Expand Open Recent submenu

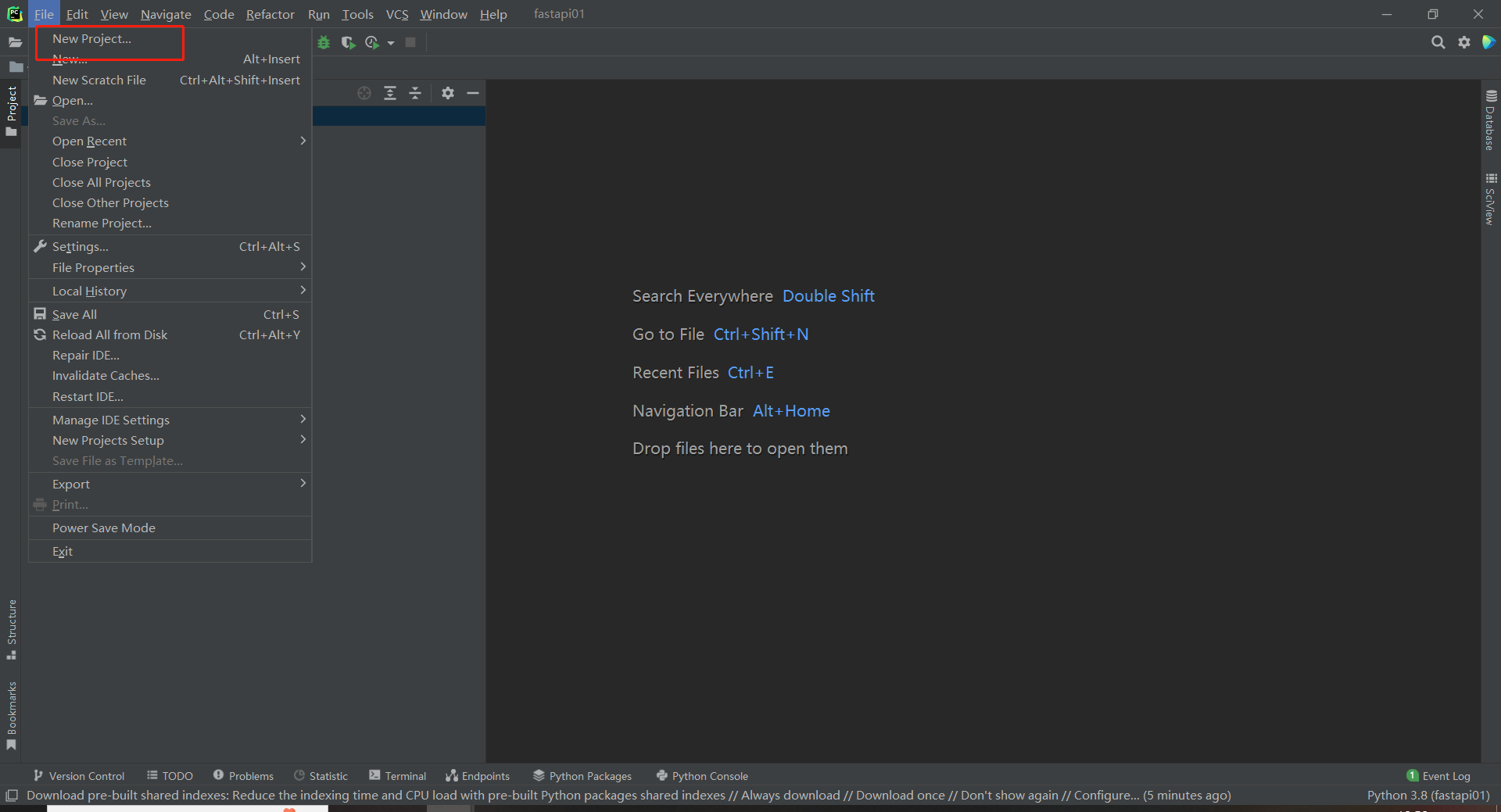click(170, 141)
